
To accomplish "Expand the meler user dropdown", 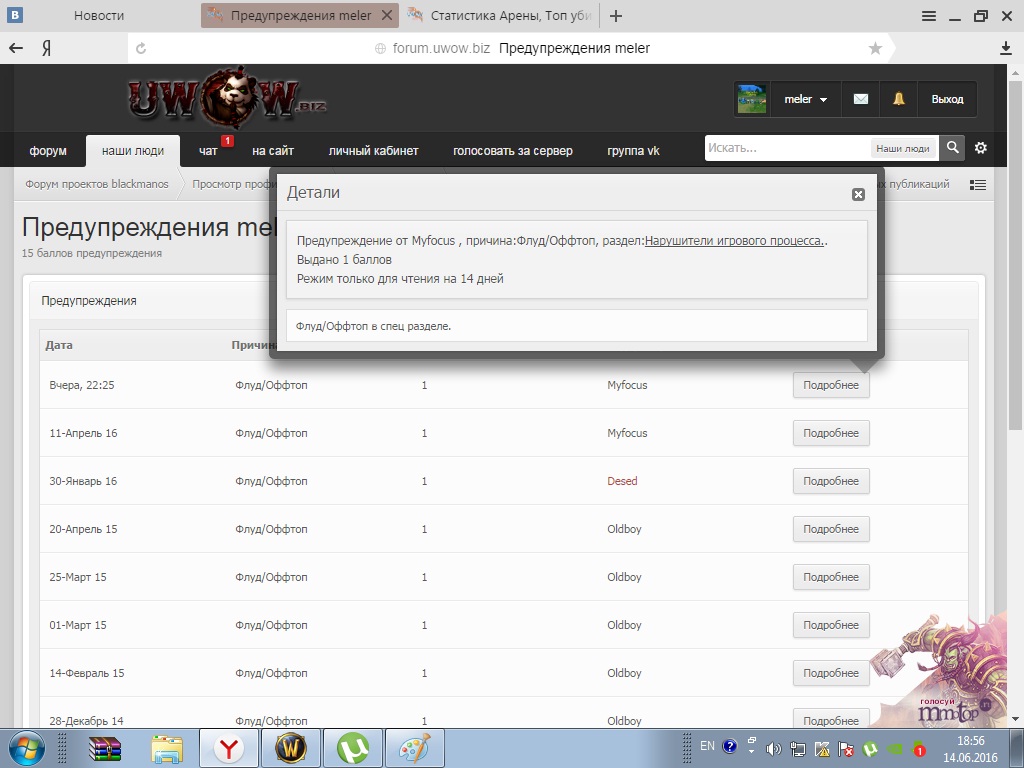I will point(805,99).
